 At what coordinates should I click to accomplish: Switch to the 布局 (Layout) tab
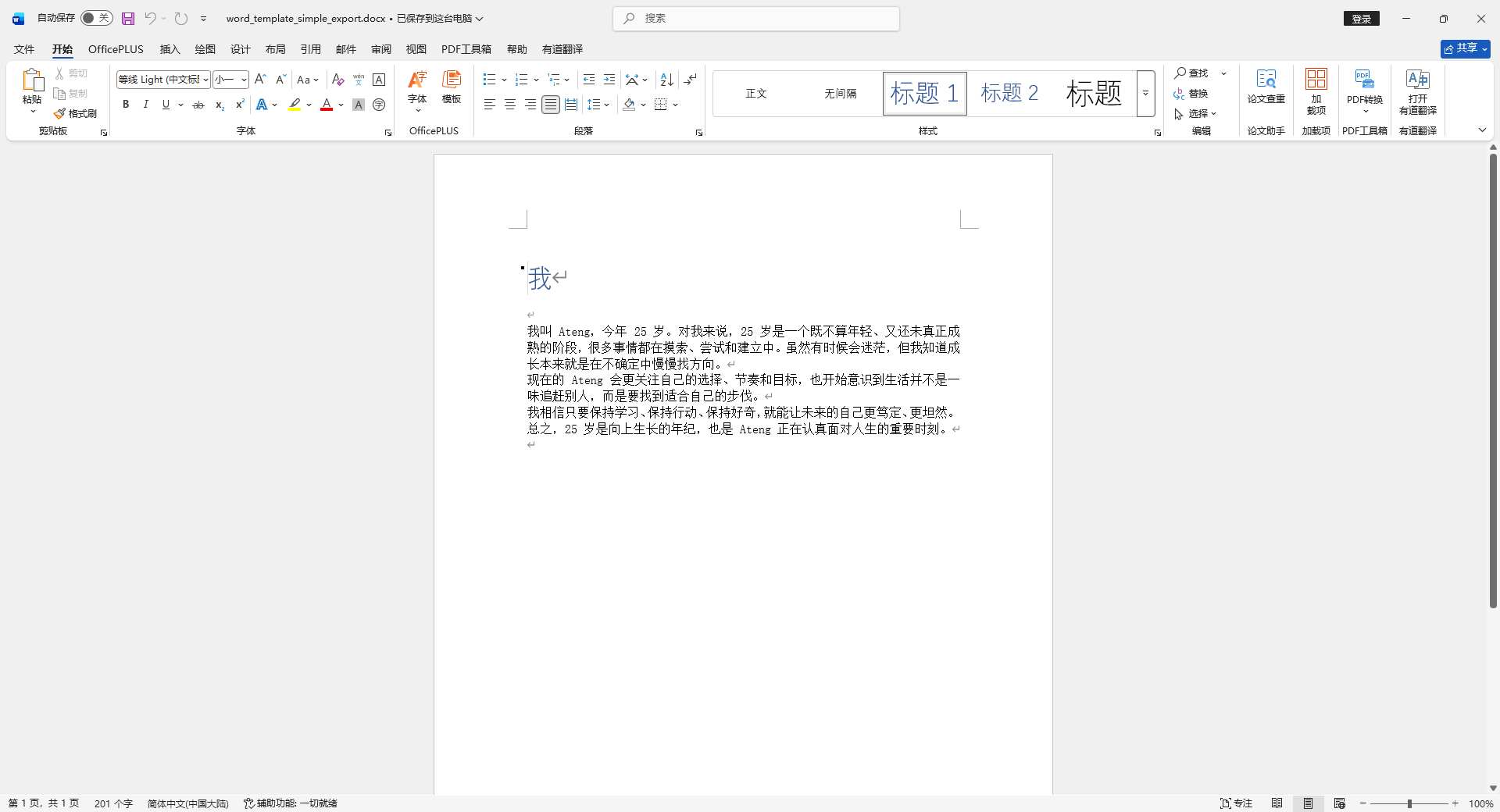(275, 49)
